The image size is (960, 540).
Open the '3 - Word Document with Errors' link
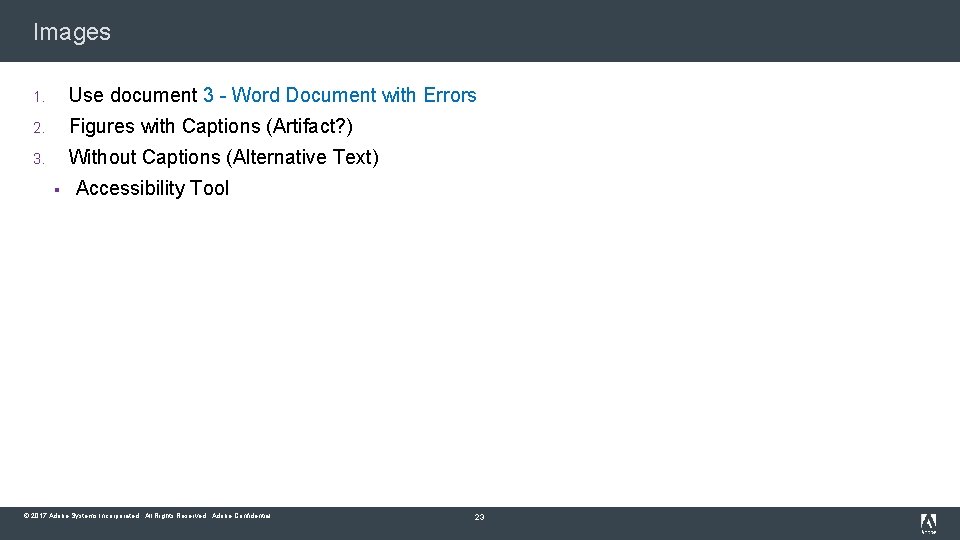pyautogui.click(x=340, y=96)
